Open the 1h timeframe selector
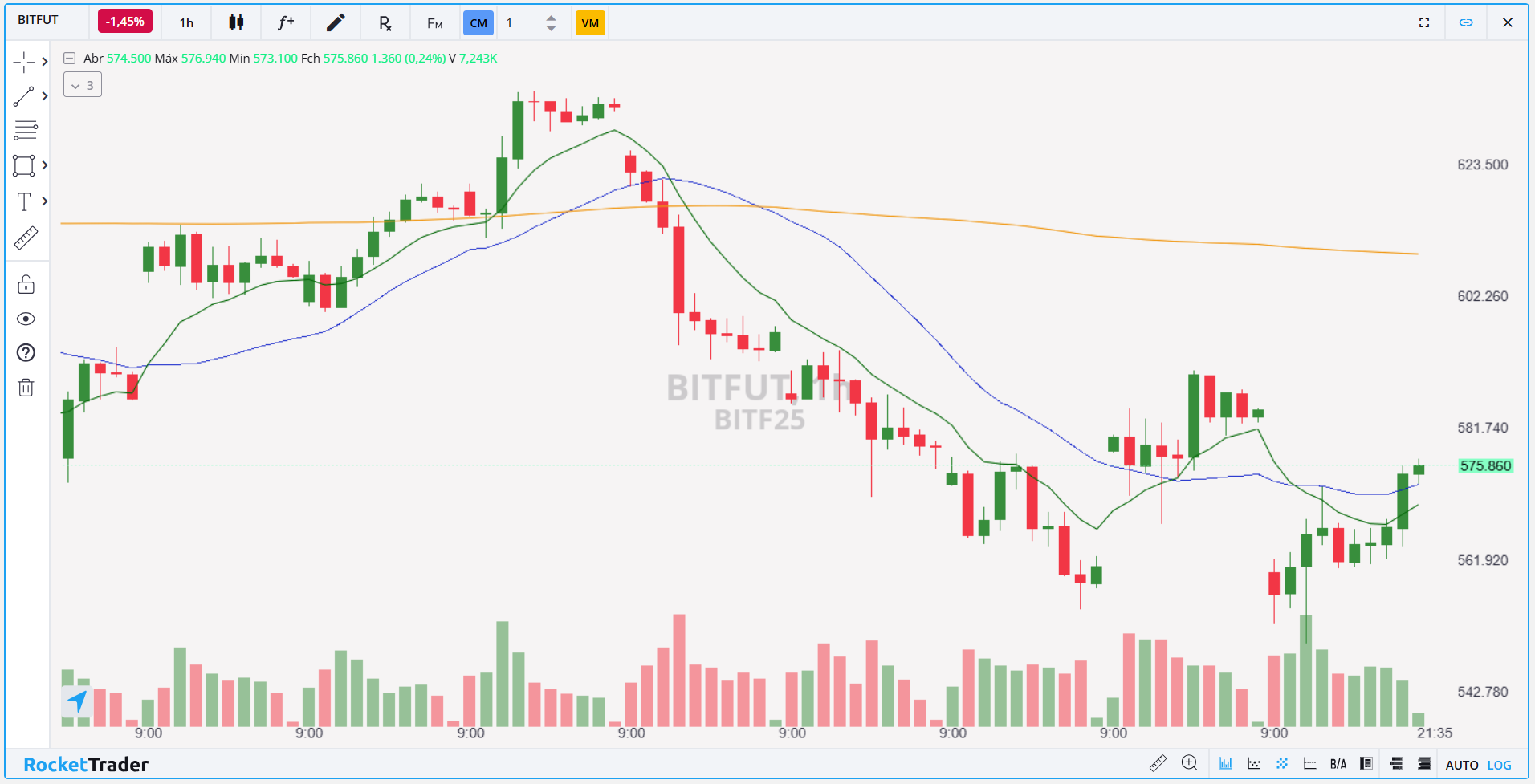The image size is (1535, 784). pos(186,22)
